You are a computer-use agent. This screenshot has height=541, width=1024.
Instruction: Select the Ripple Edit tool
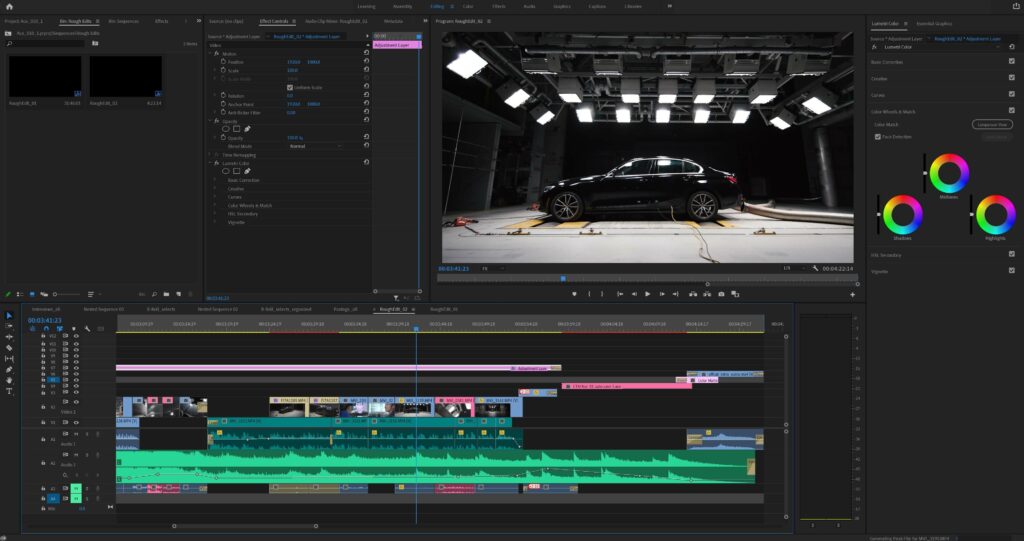click(9, 337)
